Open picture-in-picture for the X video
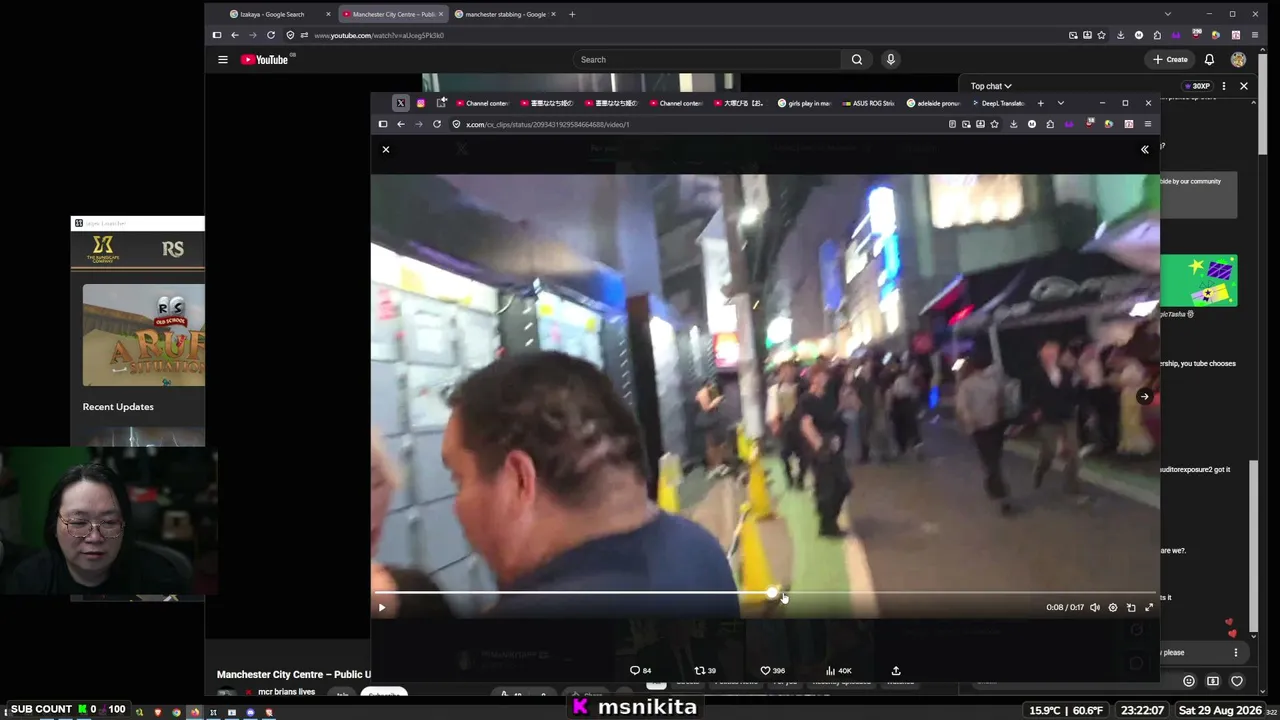This screenshot has width=1280, height=720. click(1131, 607)
